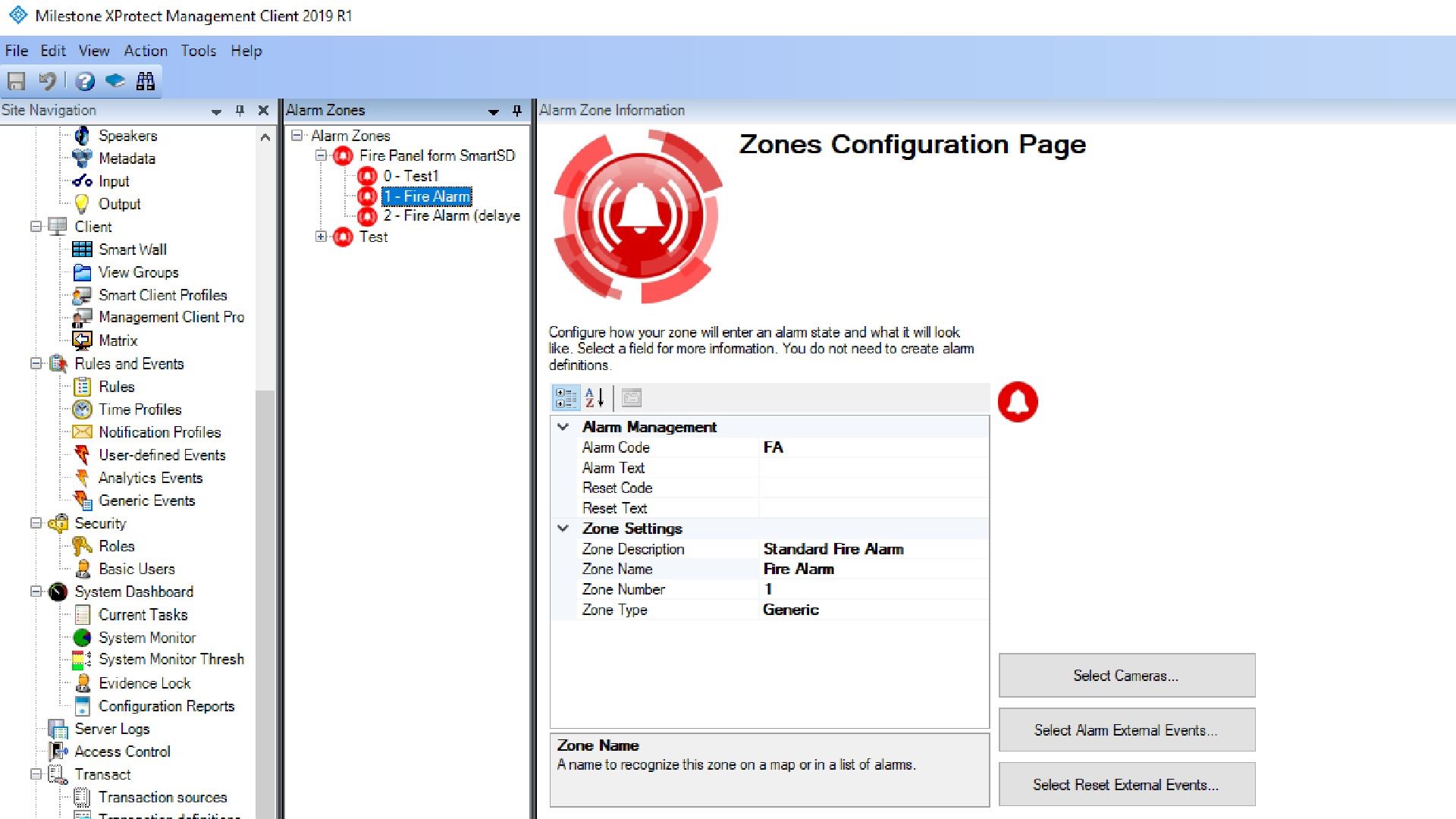Open the File menu

click(17, 51)
